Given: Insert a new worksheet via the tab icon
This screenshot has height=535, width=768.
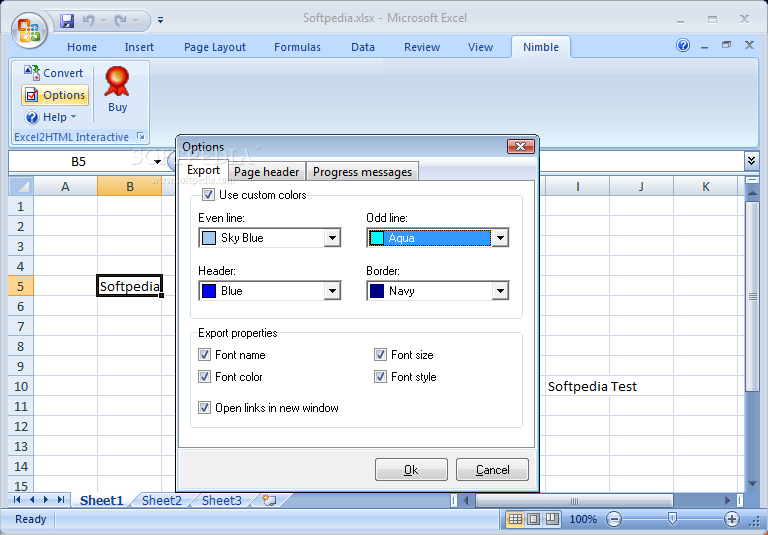Looking at the screenshot, I should [x=269, y=500].
